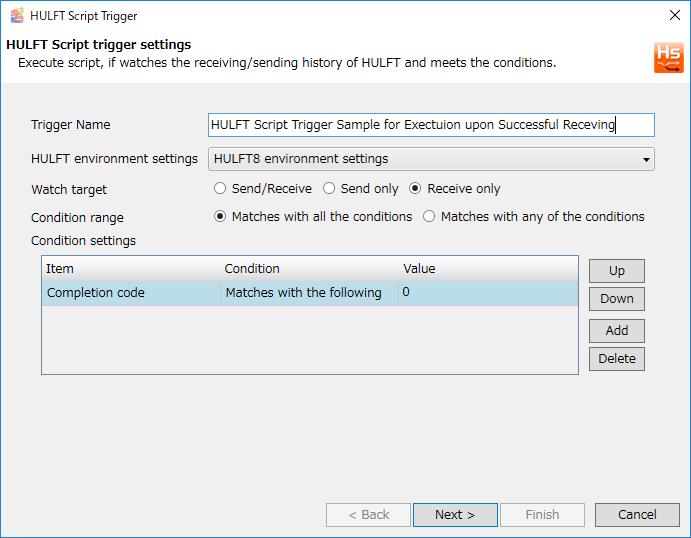Screen dimensions: 691x538
Task: Proceed with the Next button
Action: pyautogui.click(x=455, y=515)
